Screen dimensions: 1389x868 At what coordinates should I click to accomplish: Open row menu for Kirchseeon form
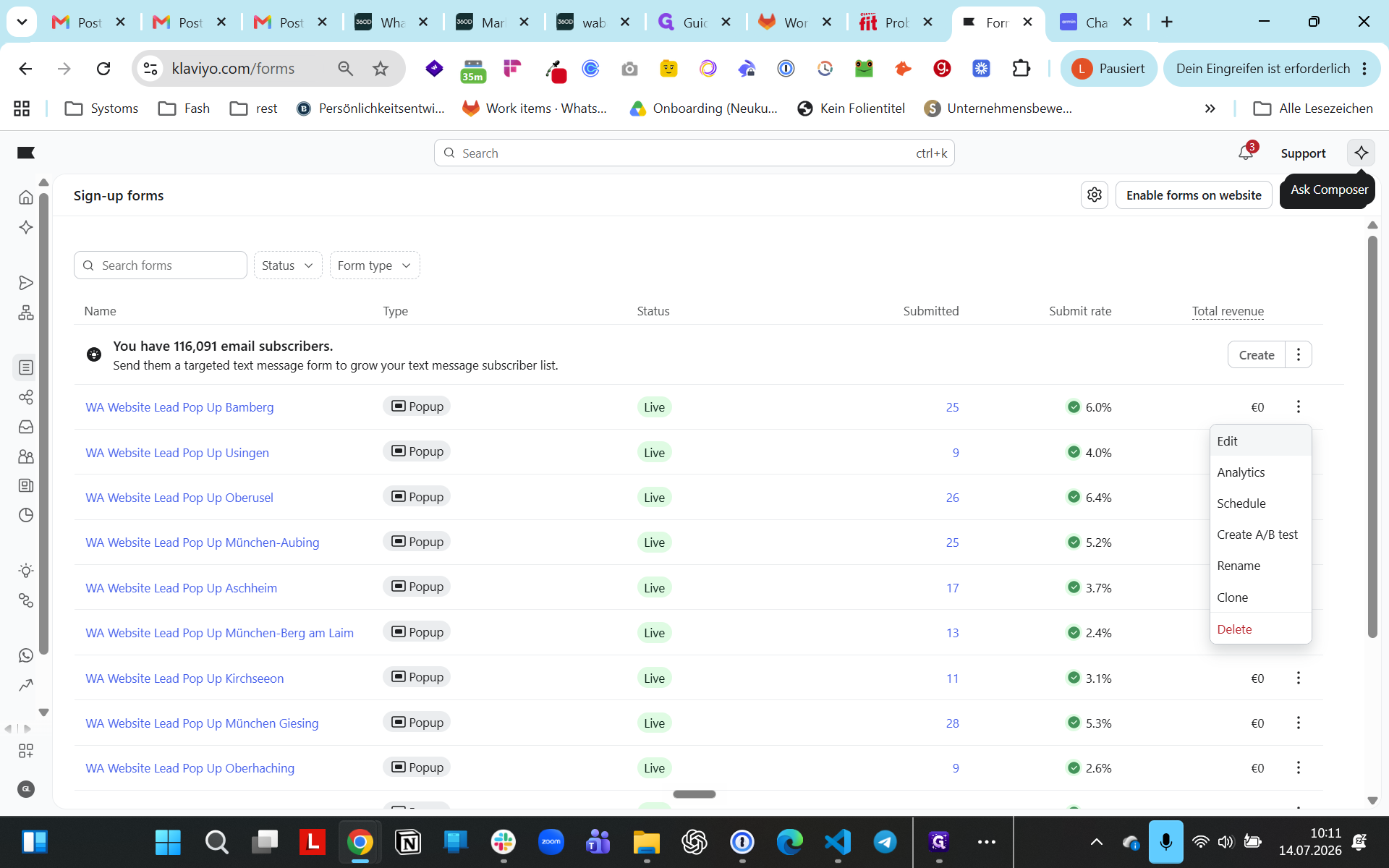pyautogui.click(x=1299, y=678)
